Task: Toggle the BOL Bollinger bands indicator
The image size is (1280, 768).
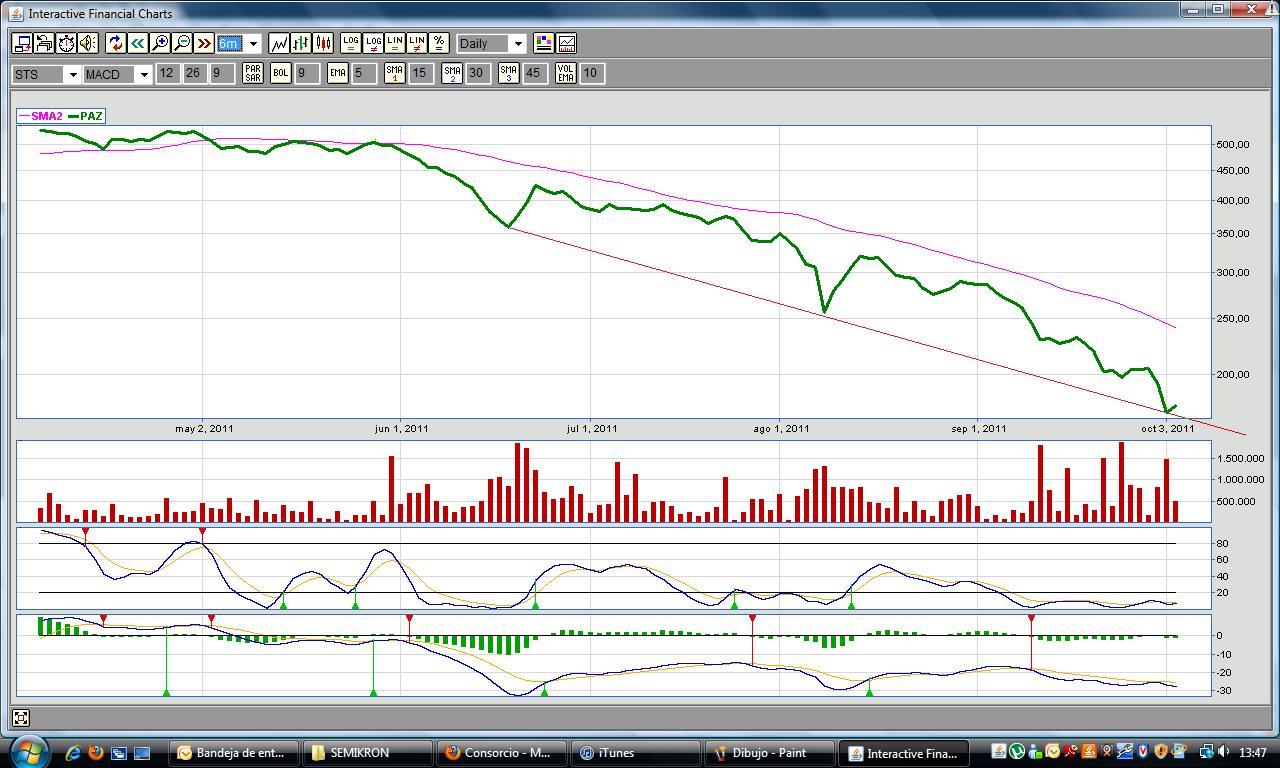Action: coord(281,73)
